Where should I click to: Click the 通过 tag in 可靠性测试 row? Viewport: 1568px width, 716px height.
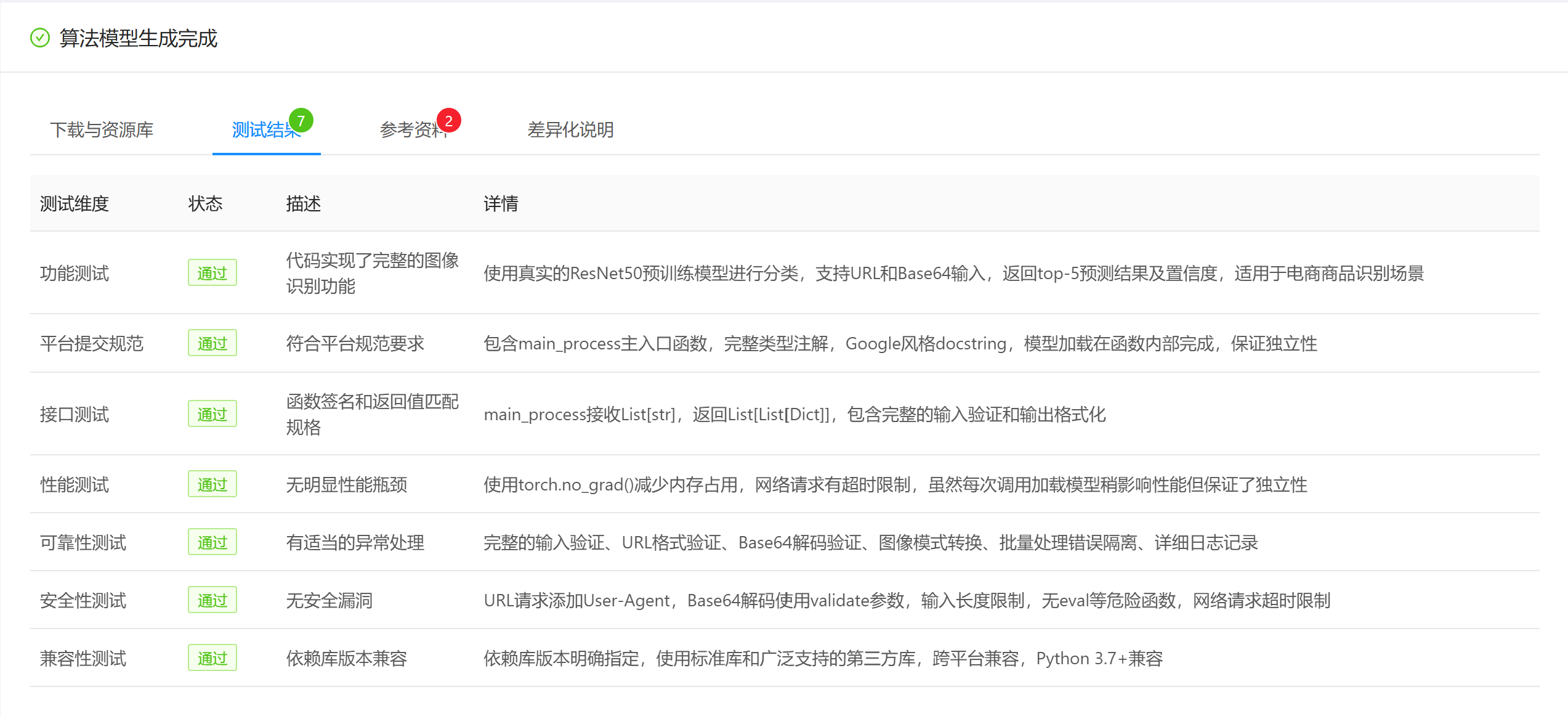(212, 542)
